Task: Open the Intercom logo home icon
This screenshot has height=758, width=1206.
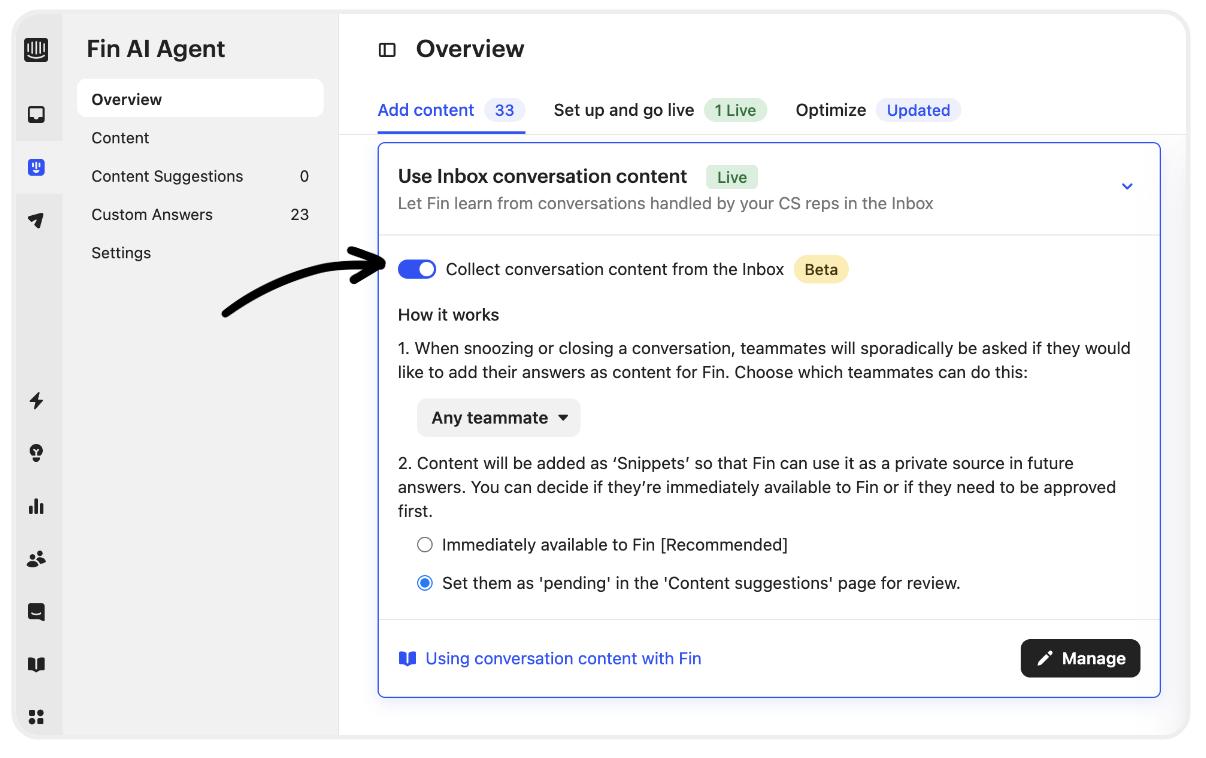Action: [36, 50]
